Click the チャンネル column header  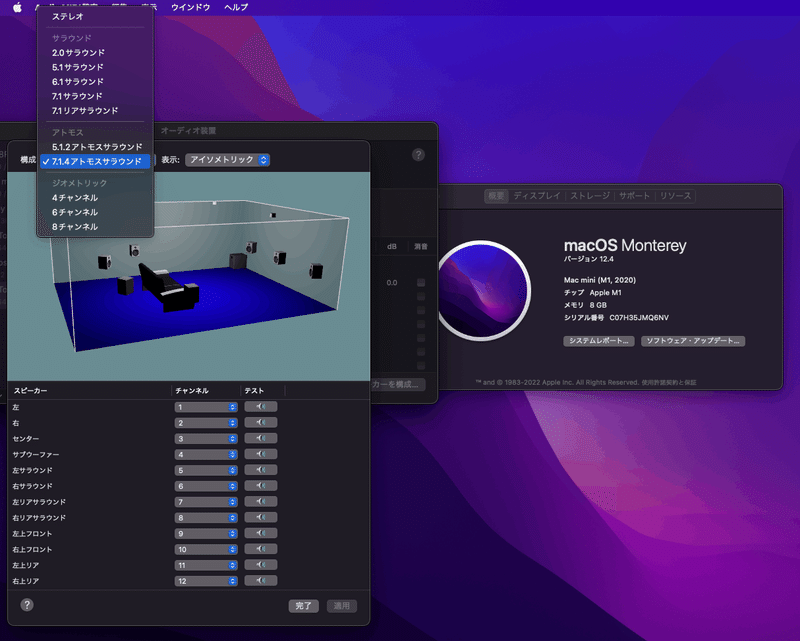click(206, 390)
